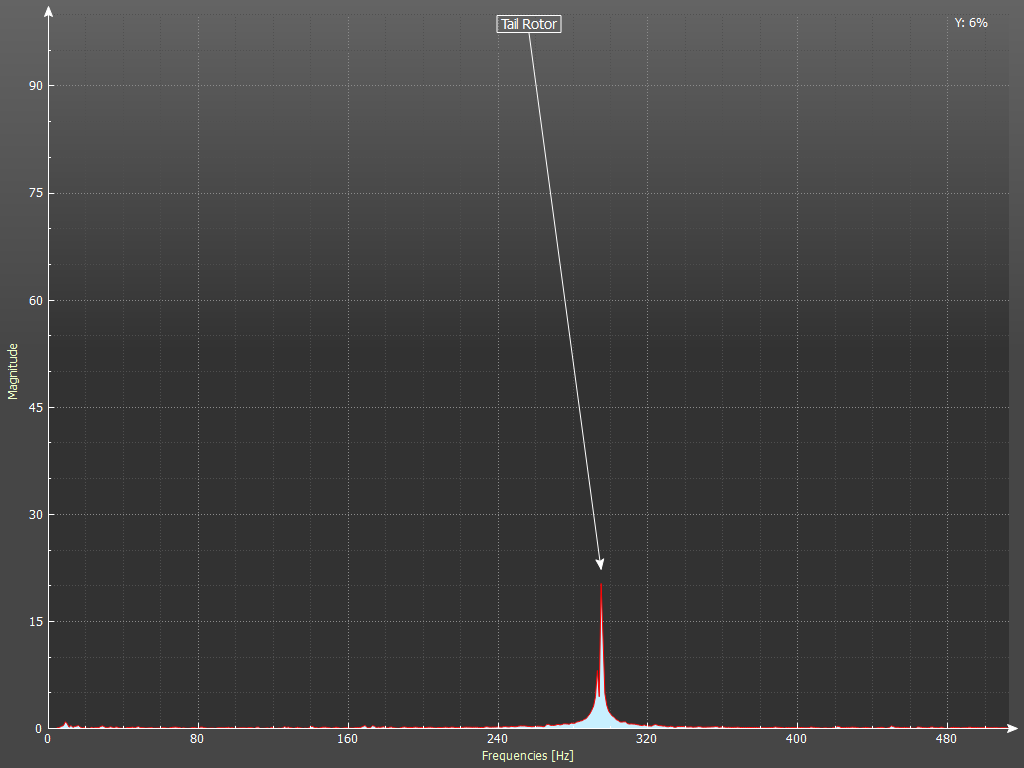Click the arrow tip ending the frequency axis
This screenshot has width=1024, height=768.
[x=1013, y=728]
